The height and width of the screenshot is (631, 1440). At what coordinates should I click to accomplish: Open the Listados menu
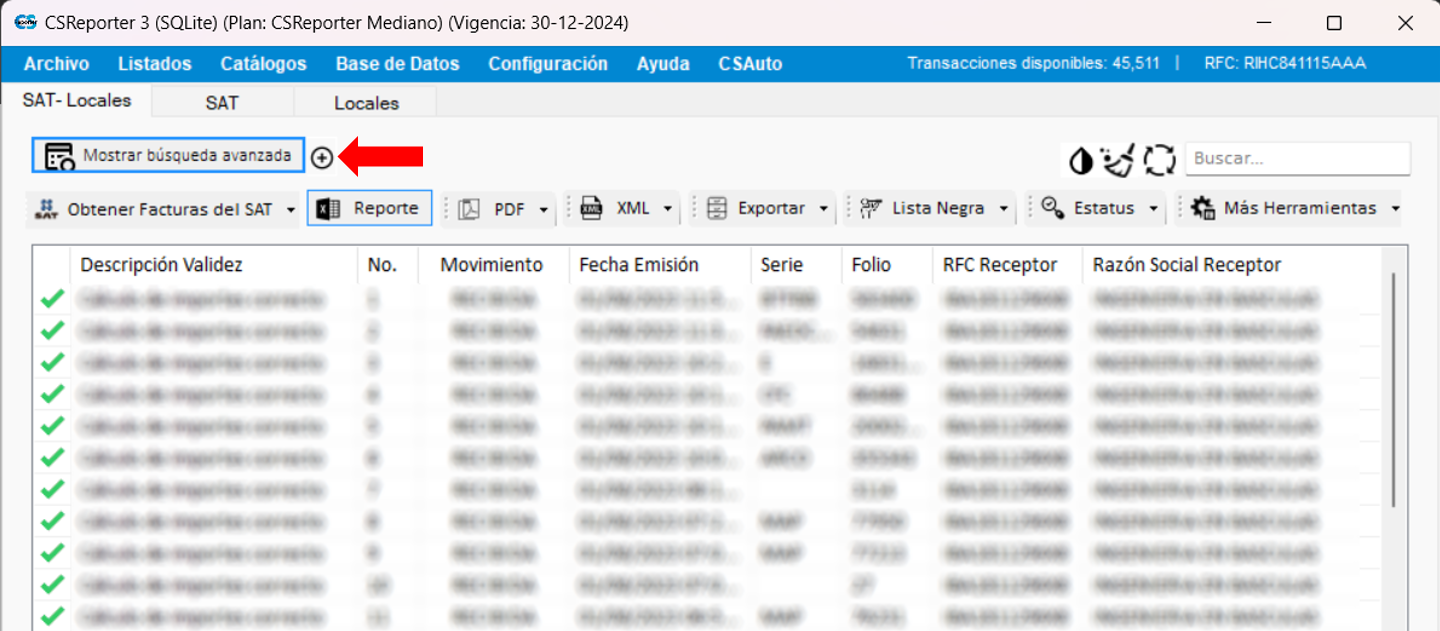coord(154,63)
